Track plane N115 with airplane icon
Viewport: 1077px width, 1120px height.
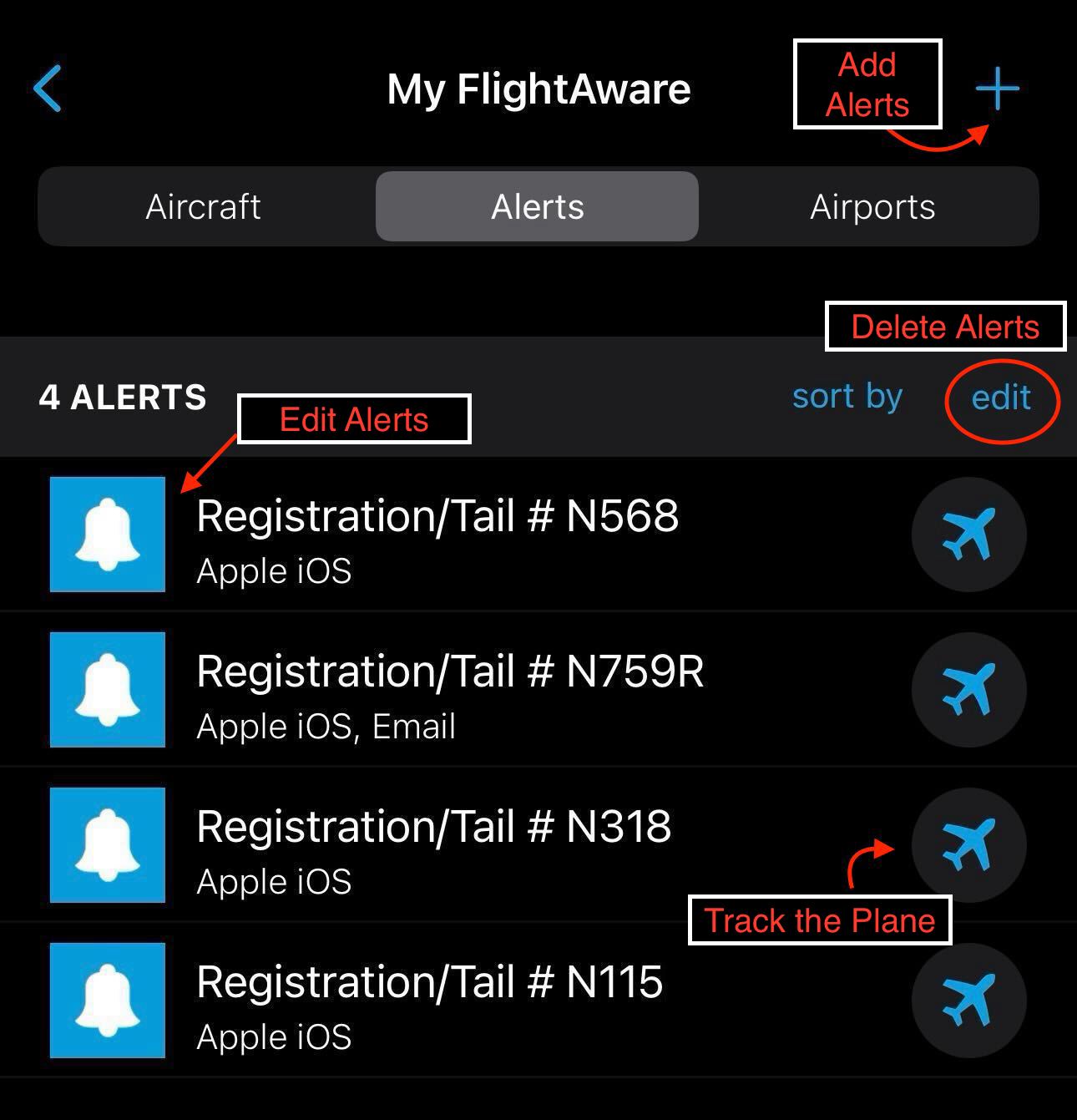click(968, 1001)
